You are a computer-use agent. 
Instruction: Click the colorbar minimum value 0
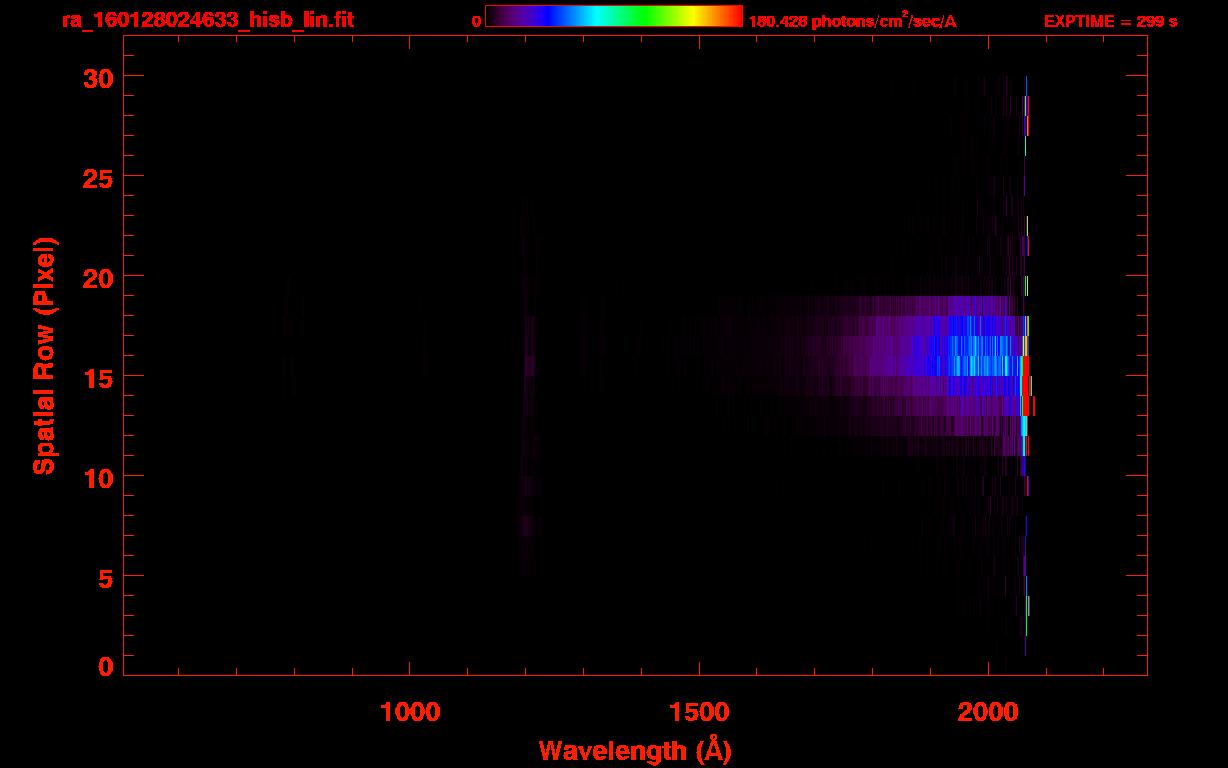[477, 21]
